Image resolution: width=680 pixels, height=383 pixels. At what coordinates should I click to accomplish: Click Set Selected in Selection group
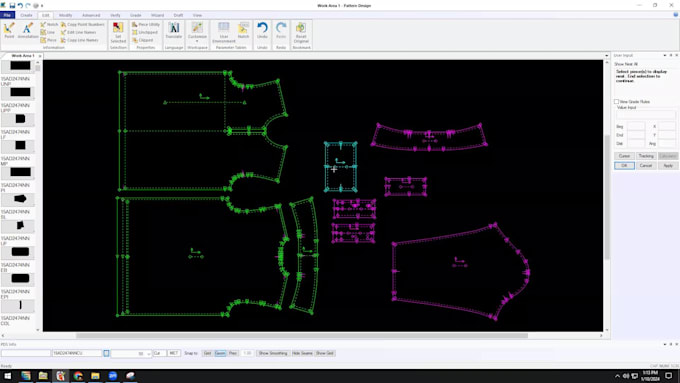[x=118, y=33]
